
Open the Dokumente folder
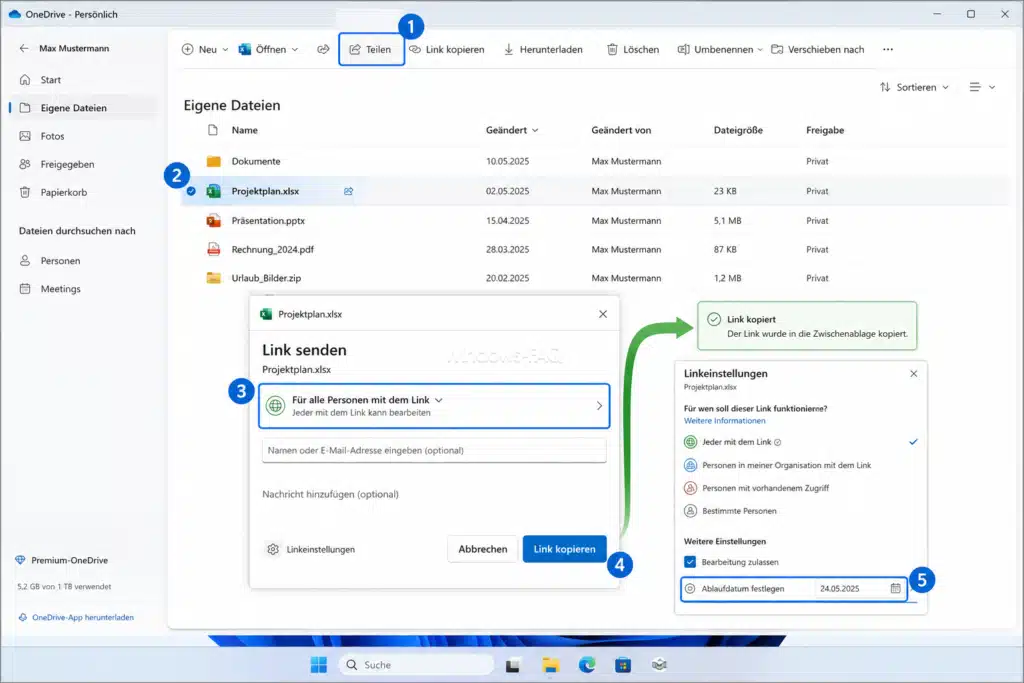[x=256, y=161]
